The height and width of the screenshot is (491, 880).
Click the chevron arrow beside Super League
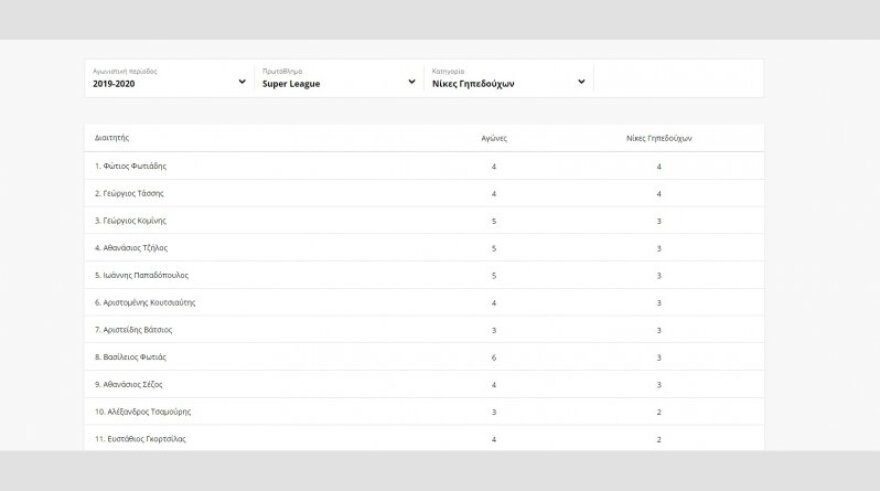pos(412,82)
